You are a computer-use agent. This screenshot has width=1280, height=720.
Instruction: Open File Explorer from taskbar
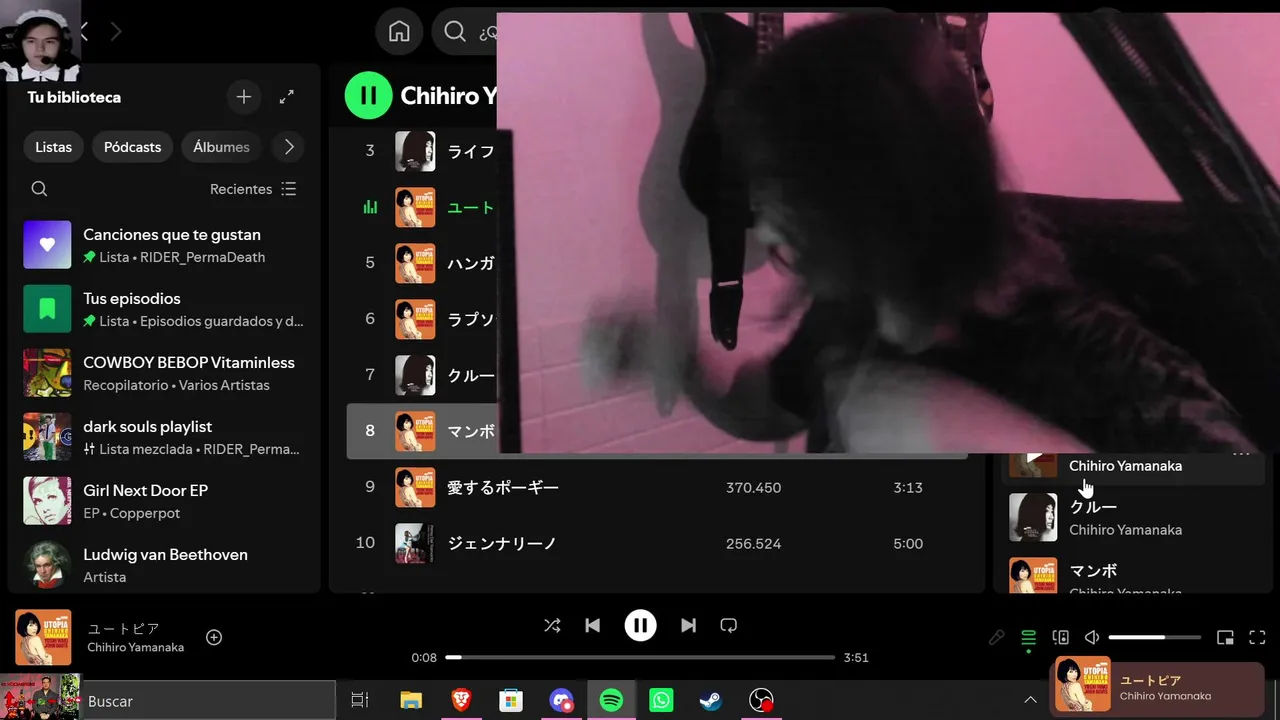pyautogui.click(x=411, y=701)
